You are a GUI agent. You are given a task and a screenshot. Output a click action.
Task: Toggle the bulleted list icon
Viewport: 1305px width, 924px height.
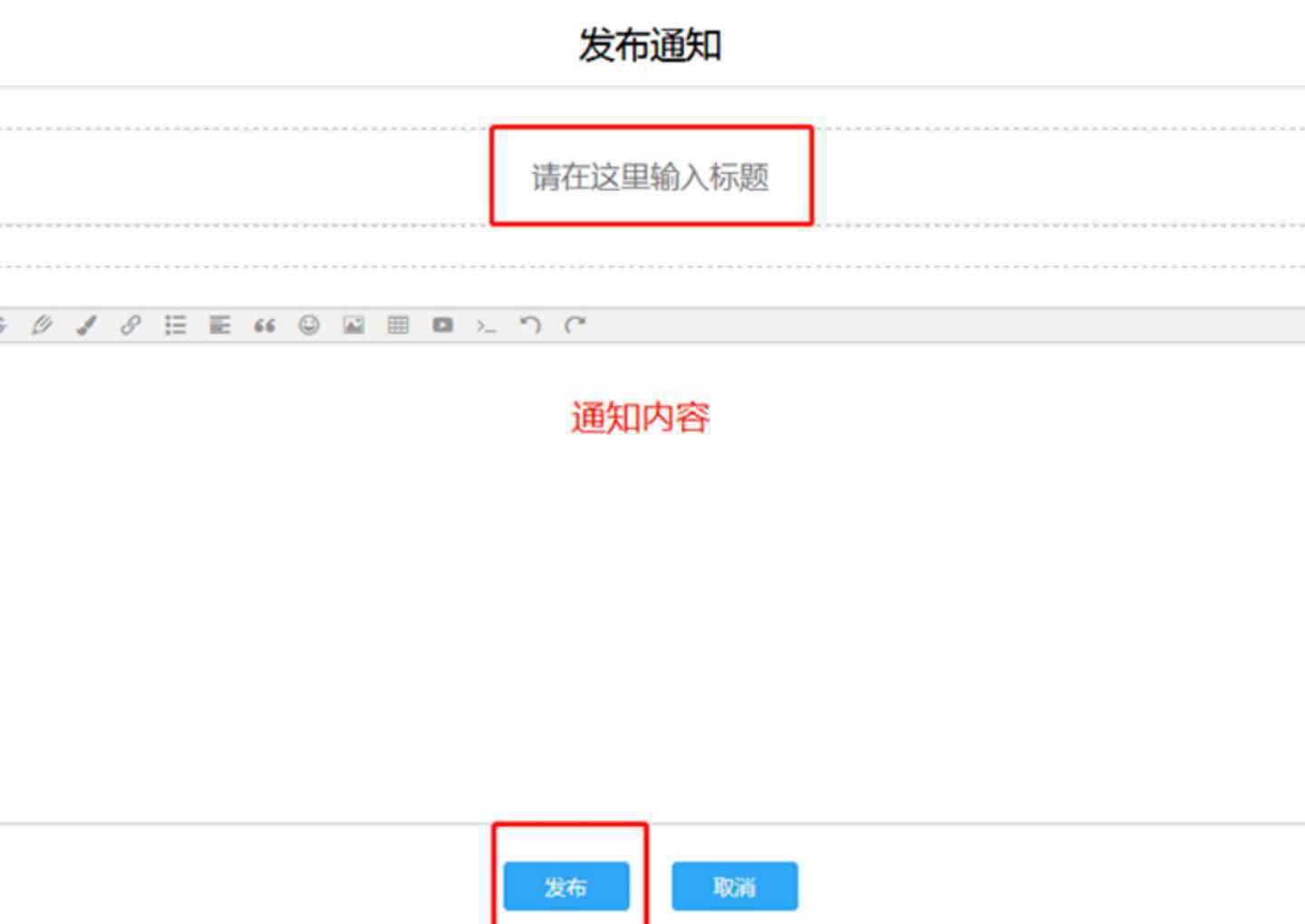175,325
